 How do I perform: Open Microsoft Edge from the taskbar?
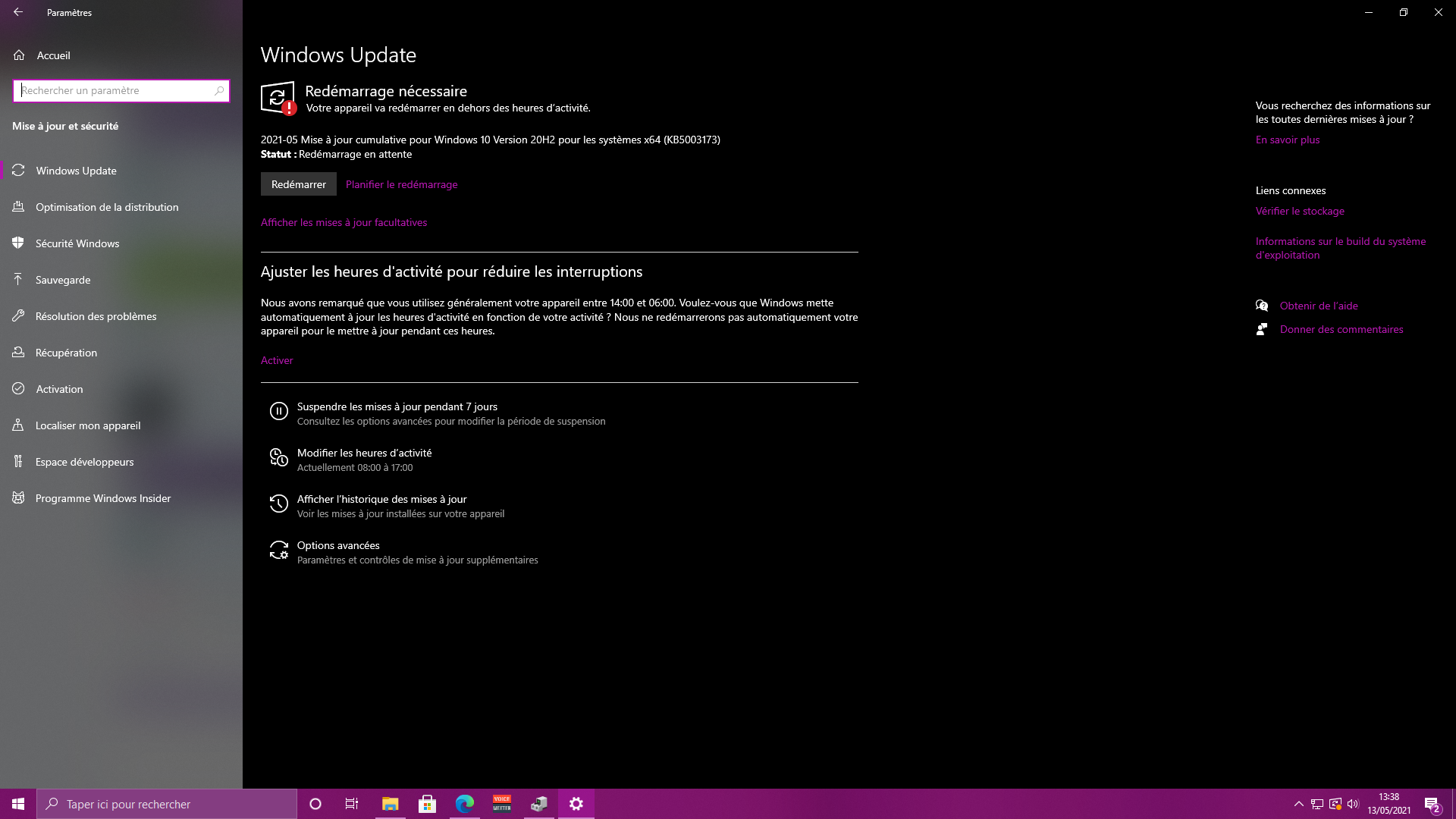click(x=464, y=804)
